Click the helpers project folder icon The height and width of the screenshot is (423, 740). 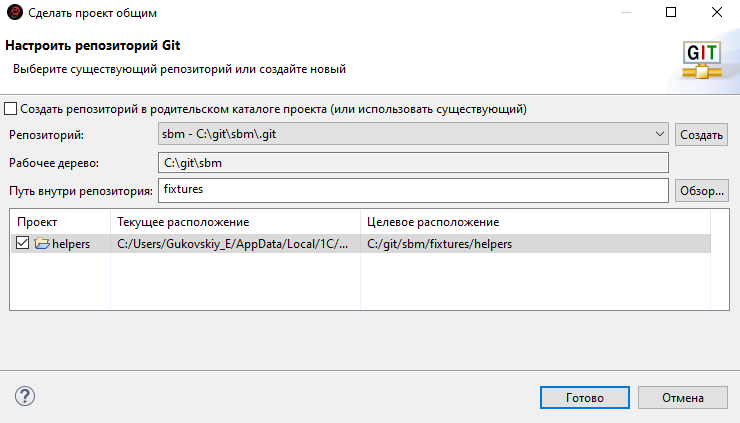(42, 244)
